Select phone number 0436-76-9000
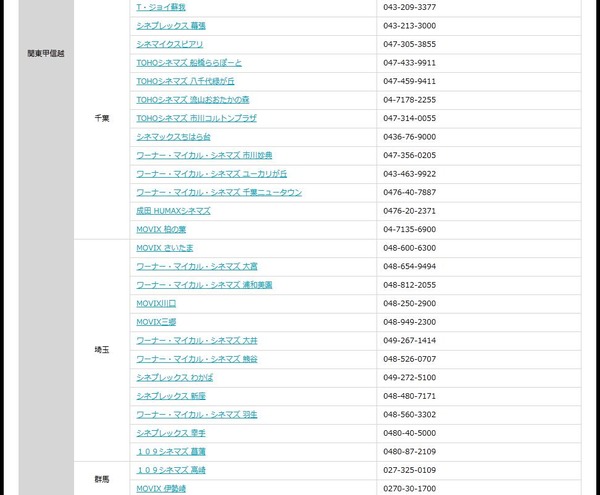The width and height of the screenshot is (600, 495). pos(409,137)
